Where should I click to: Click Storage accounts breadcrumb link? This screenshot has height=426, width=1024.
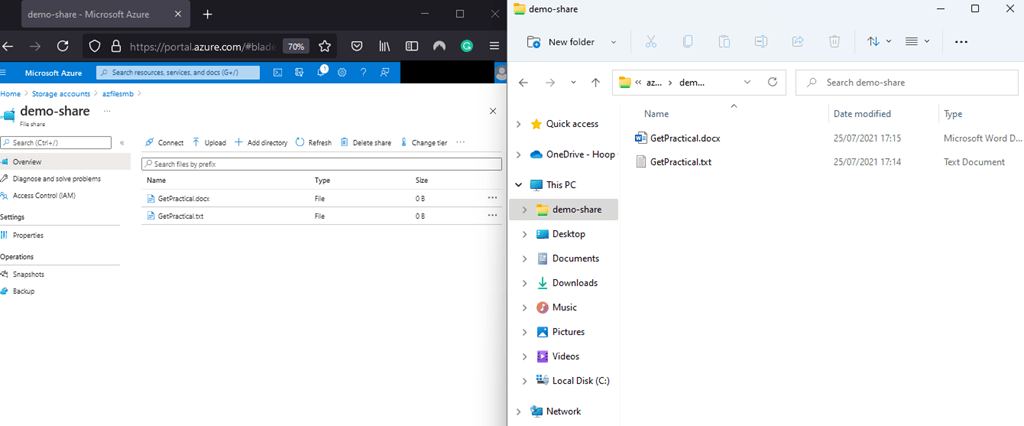click(x=61, y=94)
